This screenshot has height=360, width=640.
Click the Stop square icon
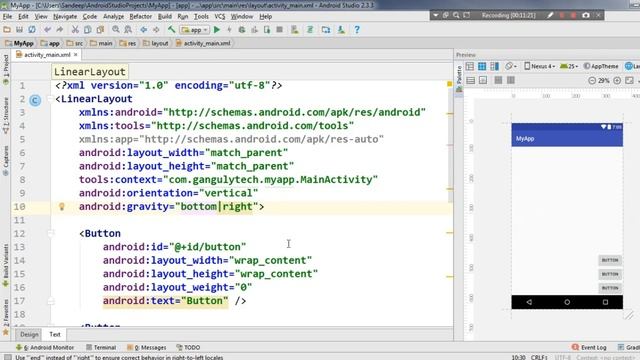tap(280, 29)
